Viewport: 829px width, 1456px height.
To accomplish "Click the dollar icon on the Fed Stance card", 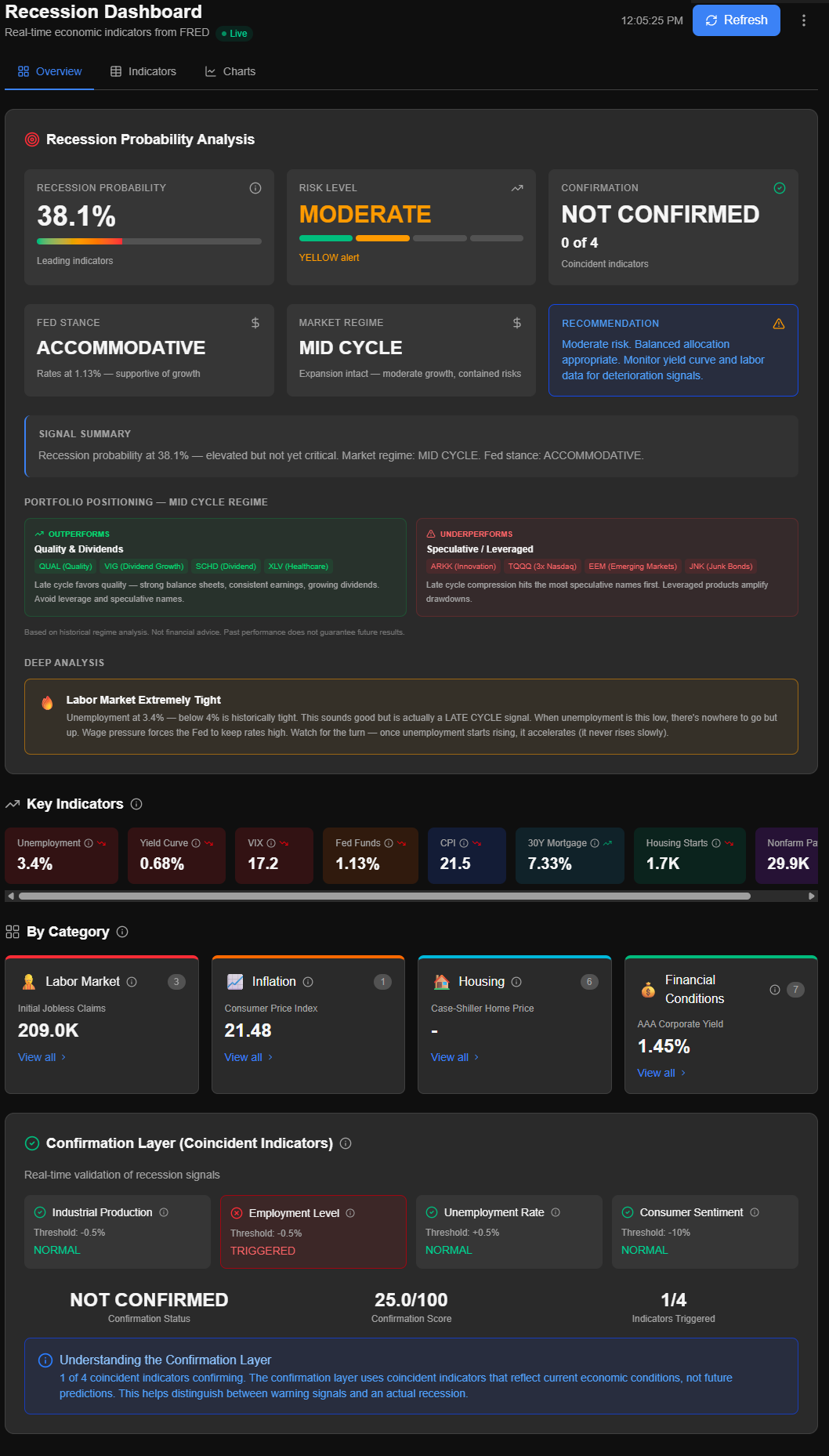I will click(x=255, y=322).
